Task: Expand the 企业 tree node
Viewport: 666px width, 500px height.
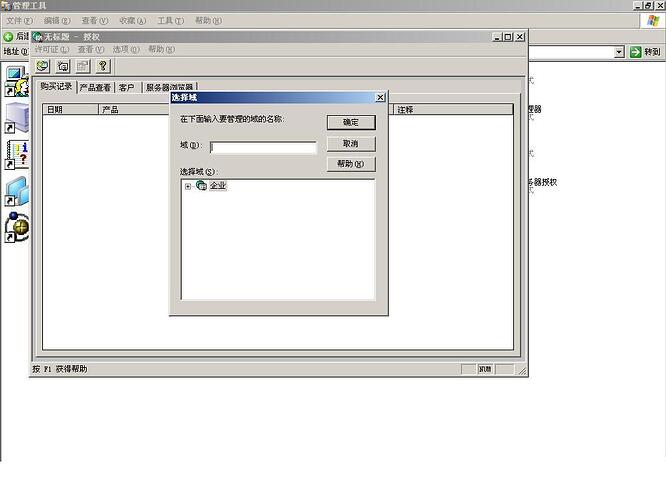Action: [x=188, y=186]
